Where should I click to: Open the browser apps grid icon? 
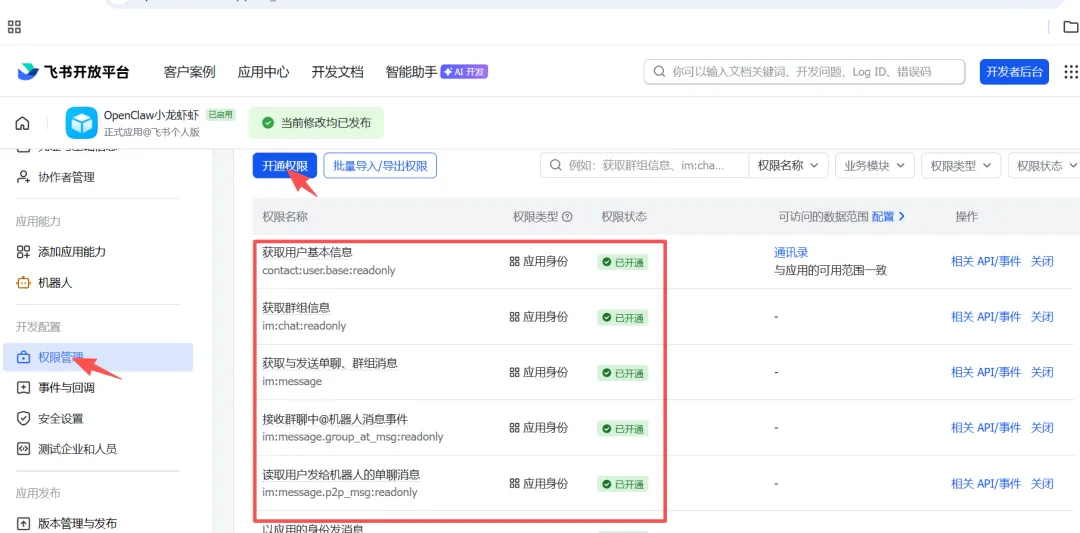pos(14,27)
